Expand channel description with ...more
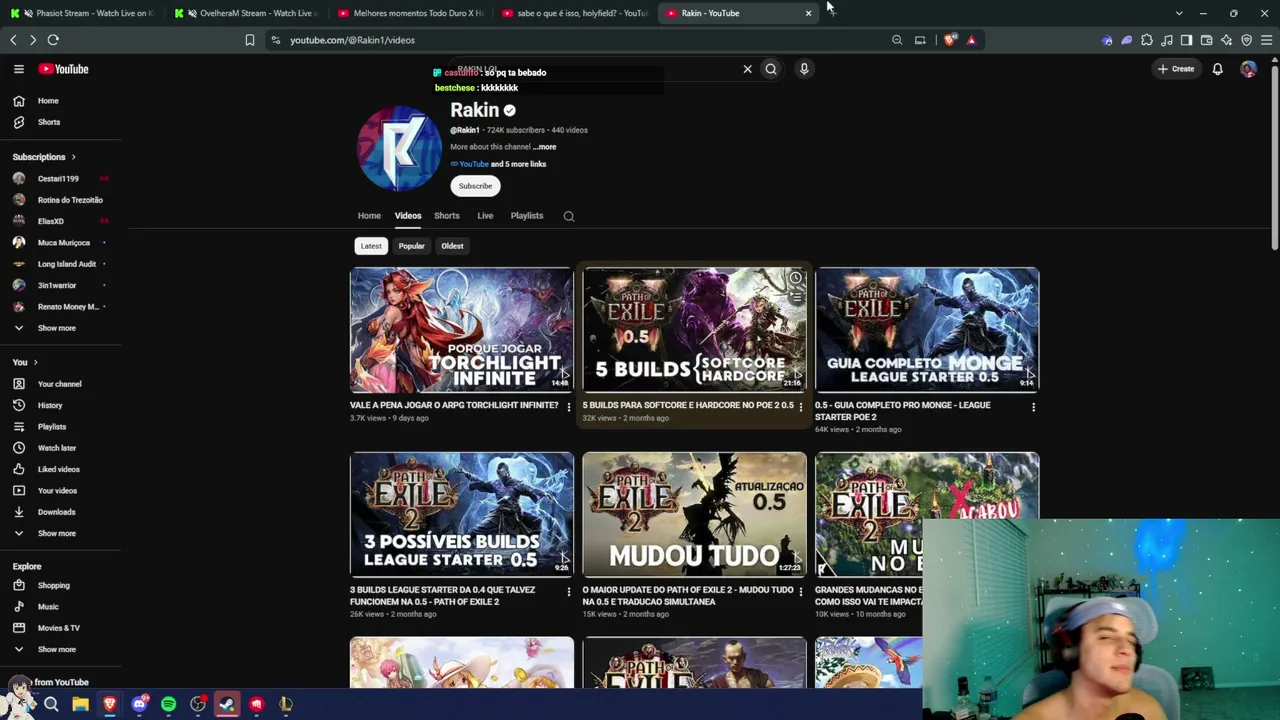The image size is (1280, 720). (544, 147)
